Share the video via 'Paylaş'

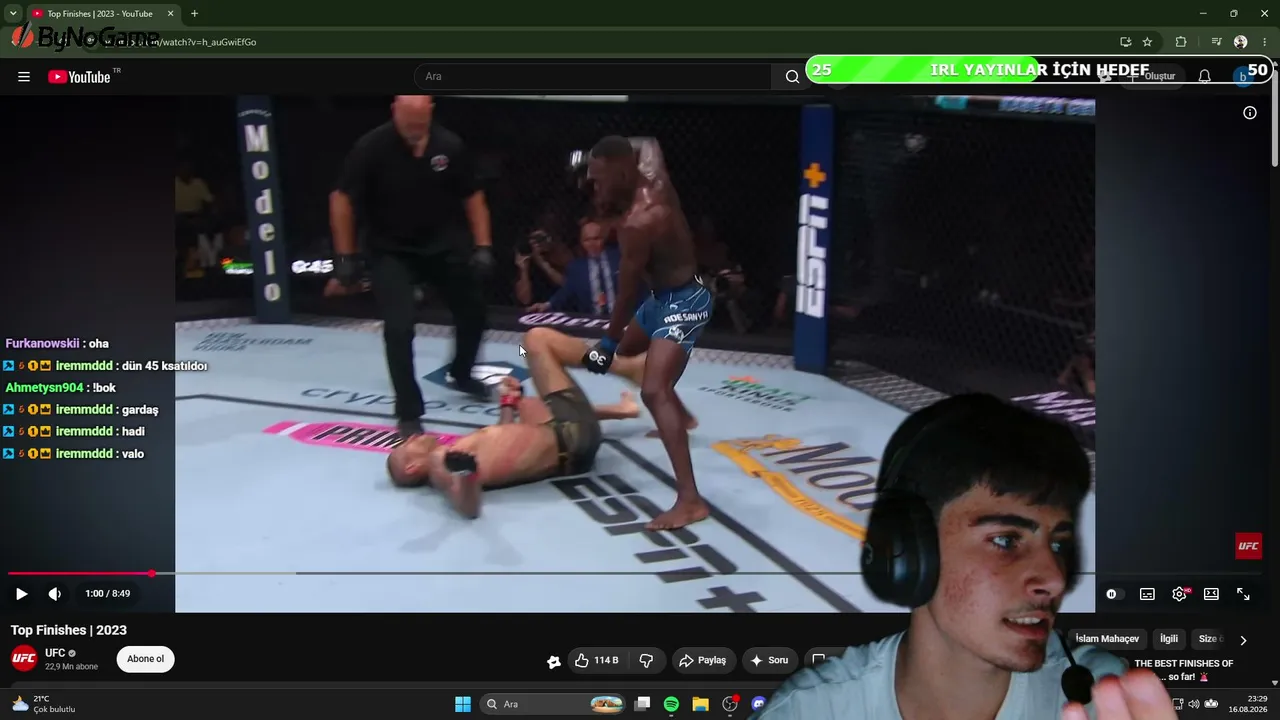click(x=702, y=660)
